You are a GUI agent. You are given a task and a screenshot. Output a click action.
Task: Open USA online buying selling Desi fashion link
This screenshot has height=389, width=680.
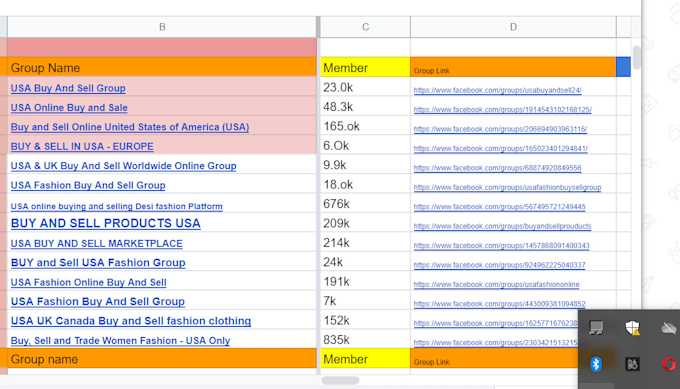click(x=117, y=206)
